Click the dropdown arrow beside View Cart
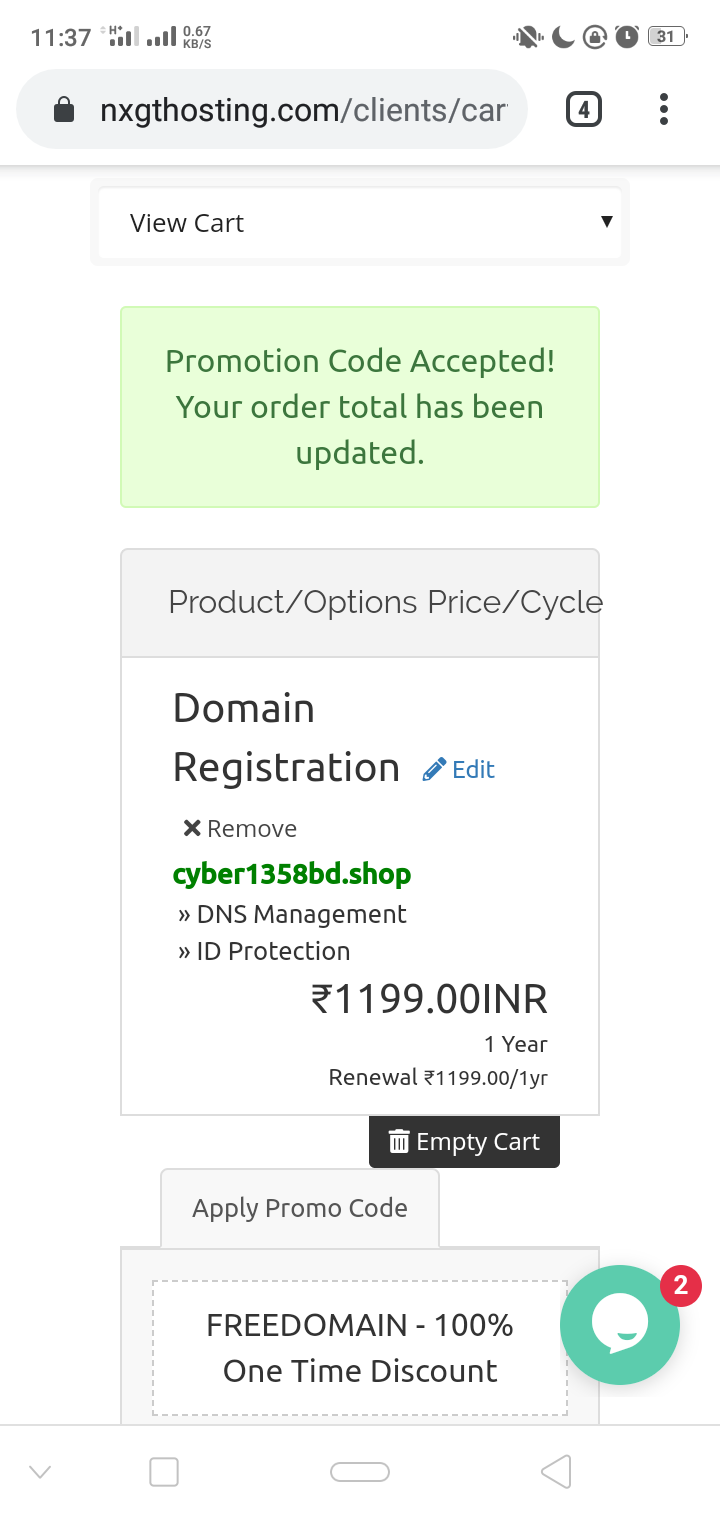The width and height of the screenshot is (720, 1520). click(x=606, y=221)
